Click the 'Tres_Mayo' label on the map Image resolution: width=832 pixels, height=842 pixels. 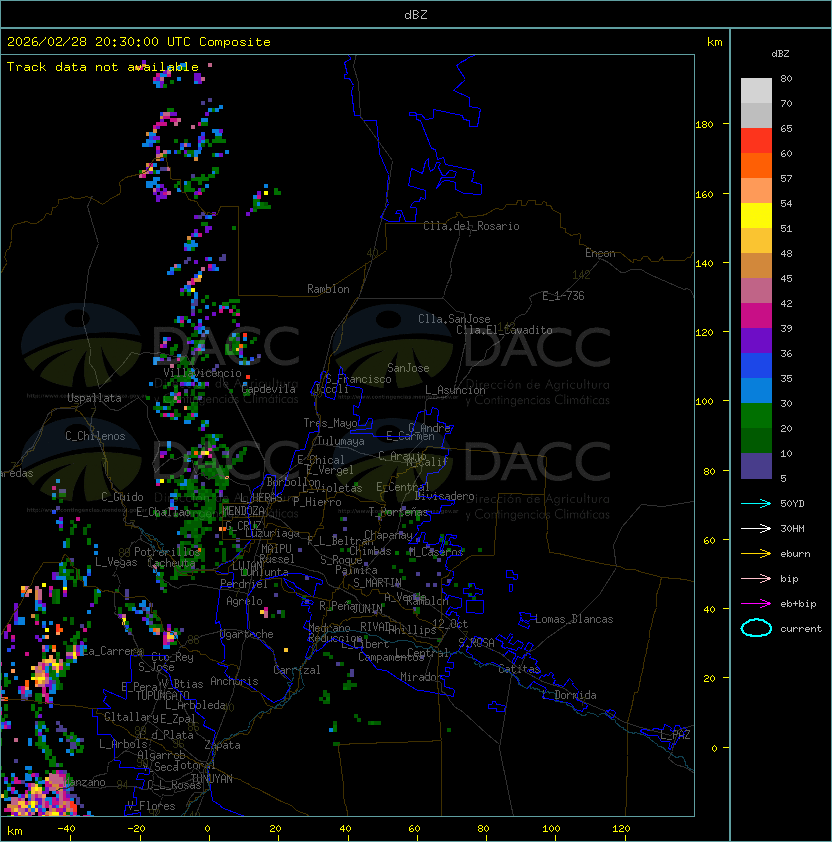click(x=330, y=423)
